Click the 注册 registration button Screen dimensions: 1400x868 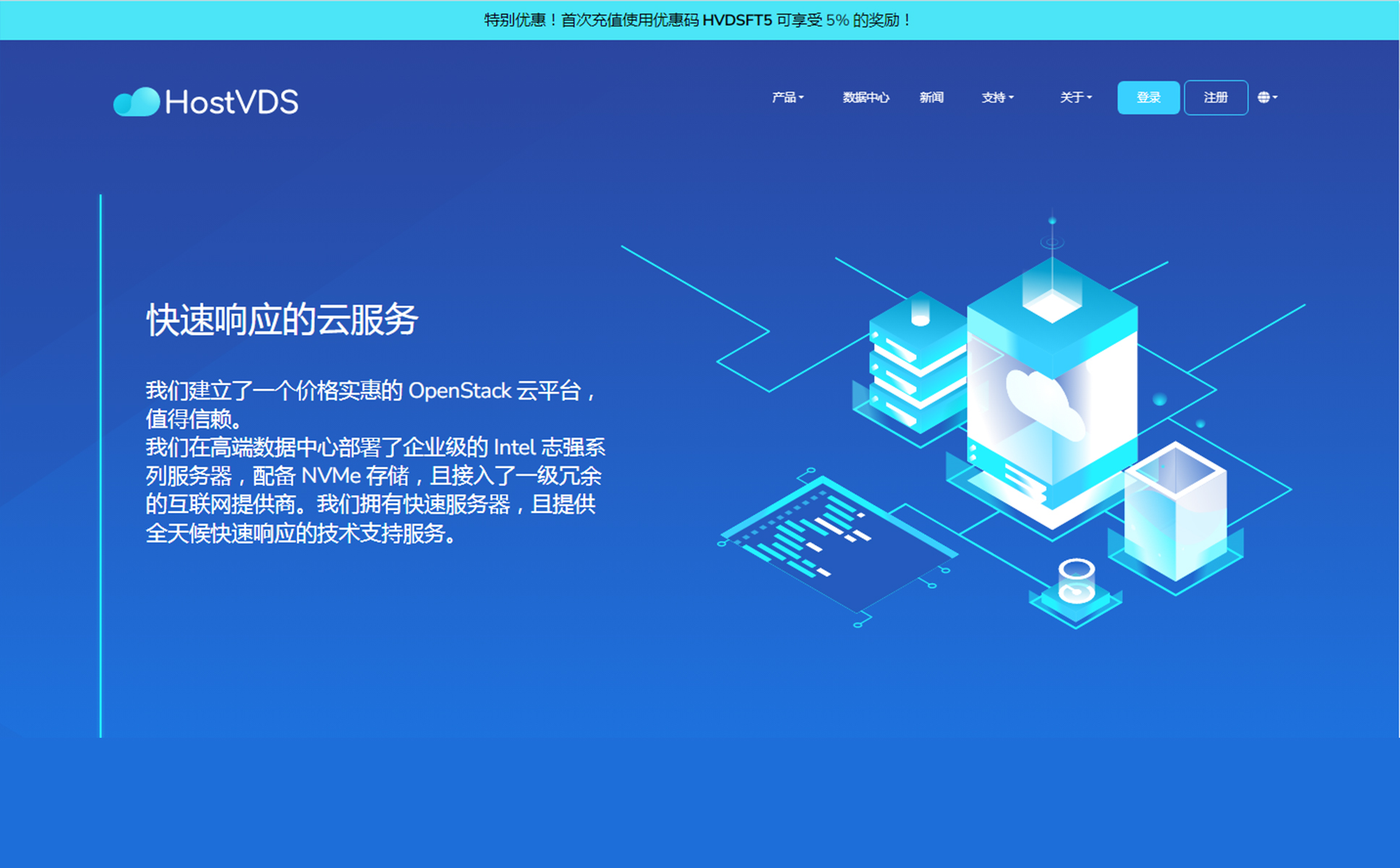click(1216, 97)
